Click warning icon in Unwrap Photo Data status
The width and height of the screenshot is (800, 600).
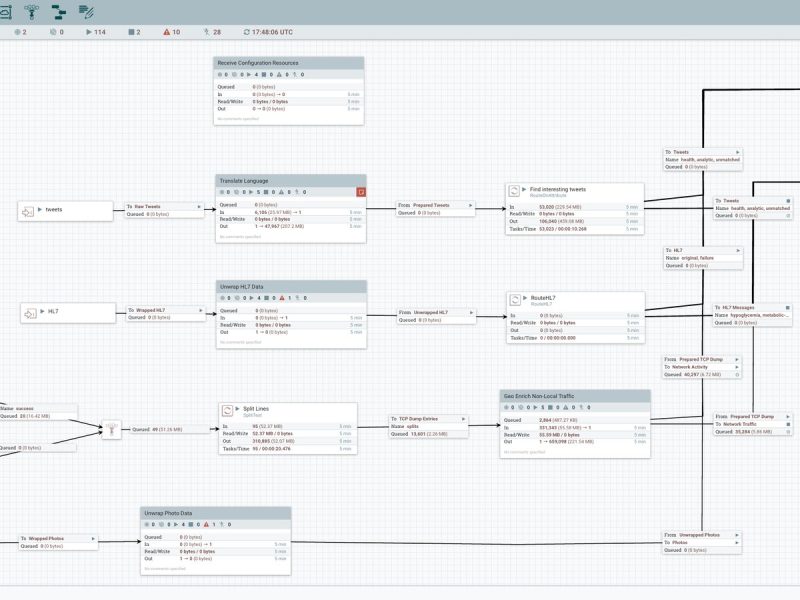click(x=206, y=524)
